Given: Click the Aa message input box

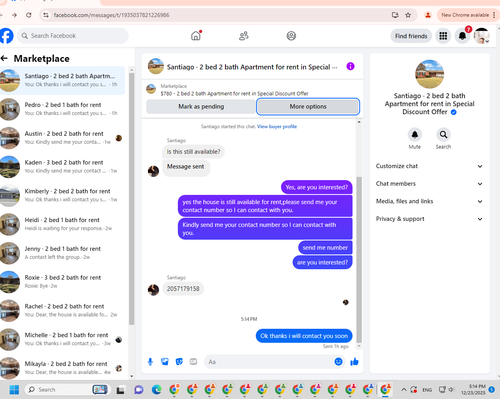Looking at the screenshot, I should pyautogui.click(x=273, y=362).
